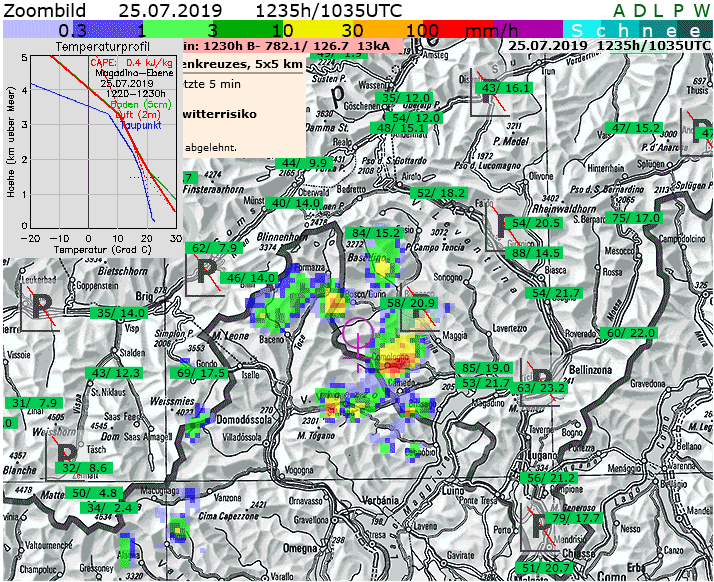Select station label '62/ 7.9'
Viewport: 714px width, 582px height.
pyautogui.click(x=214, y=248)
